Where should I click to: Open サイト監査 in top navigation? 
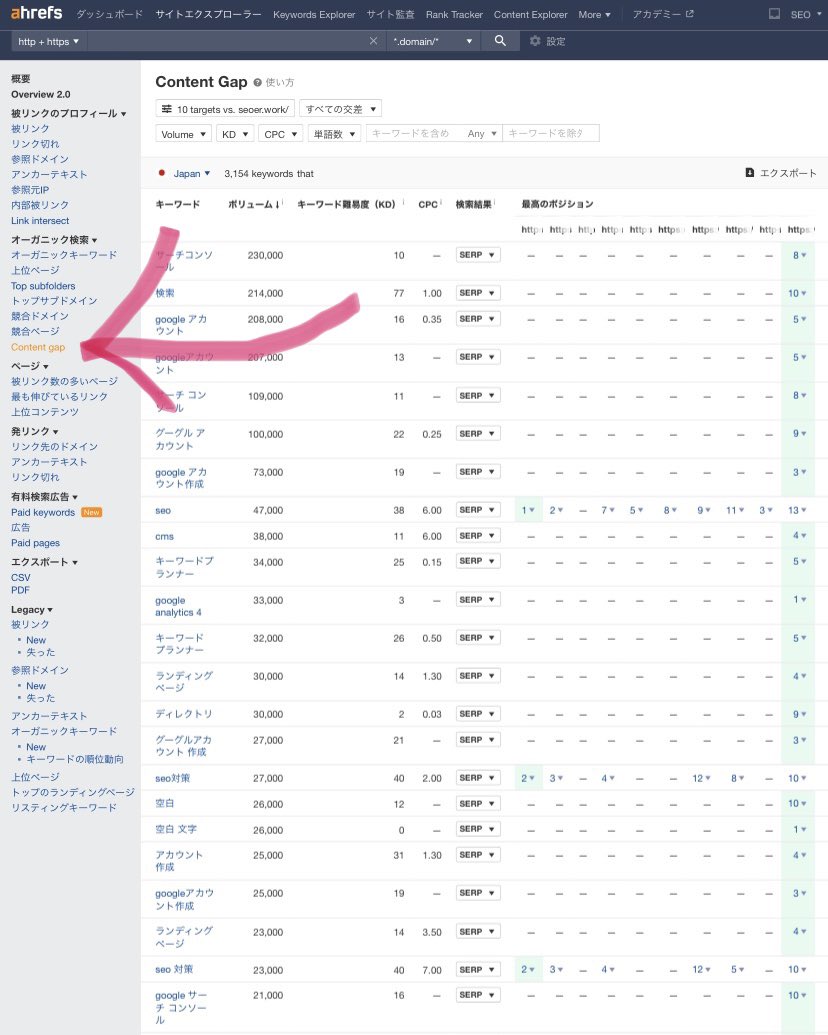[x=390, y=14]
